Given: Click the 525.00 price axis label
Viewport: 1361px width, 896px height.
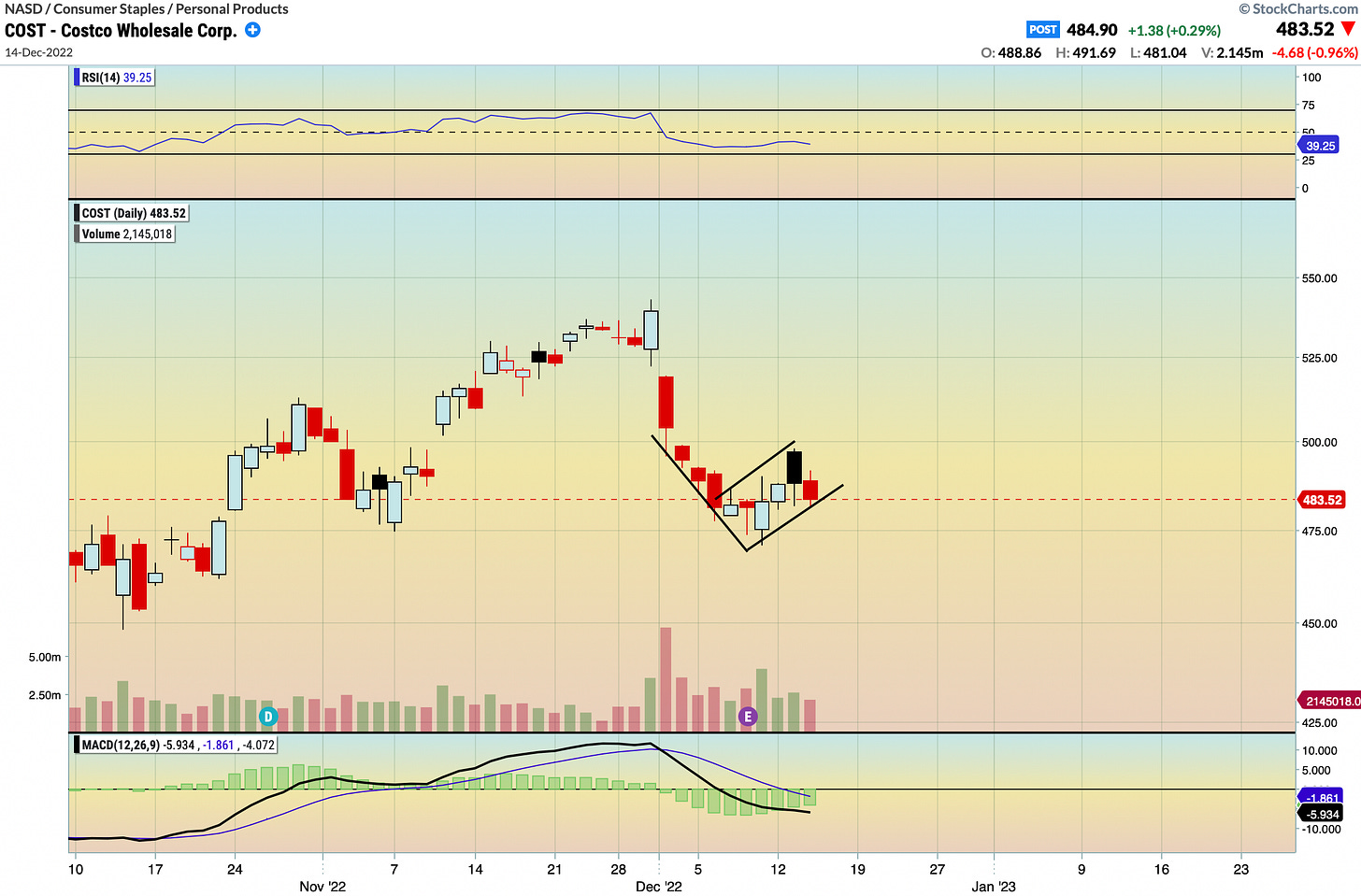Looking at the screenshot, I should pos(1319,358).
